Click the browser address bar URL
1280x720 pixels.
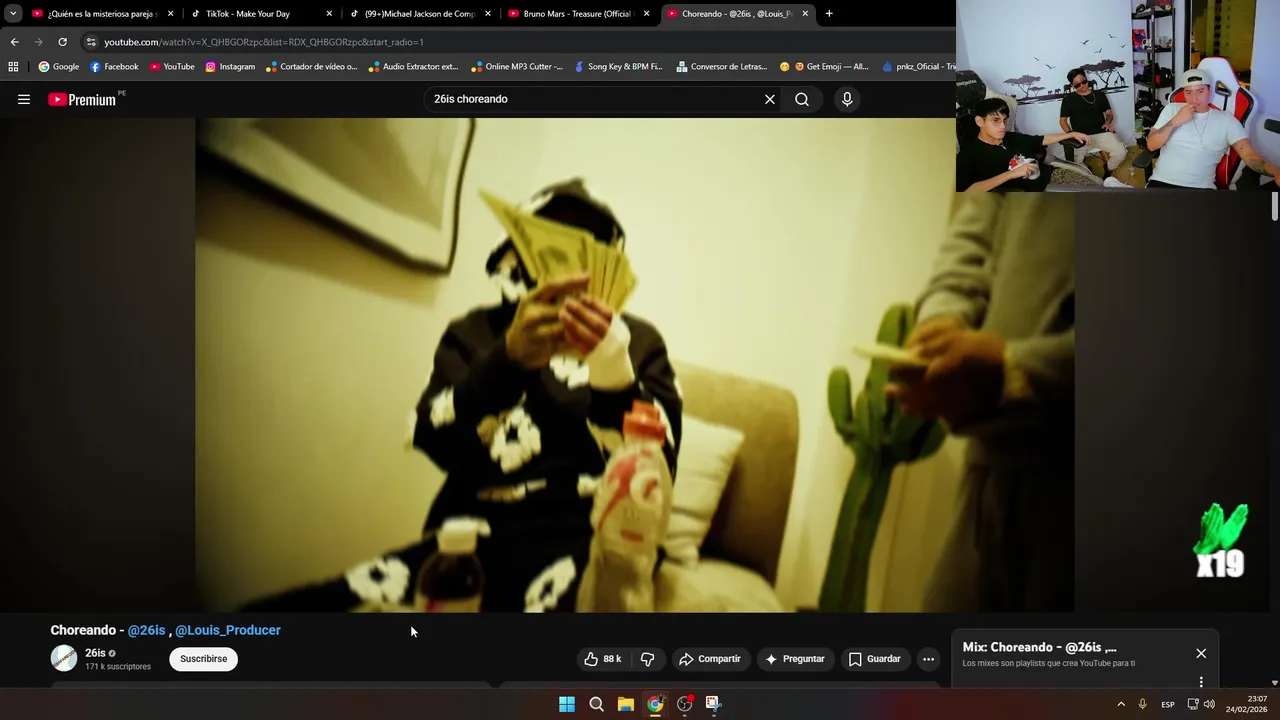pyautogui.click(x=264, y=42)
